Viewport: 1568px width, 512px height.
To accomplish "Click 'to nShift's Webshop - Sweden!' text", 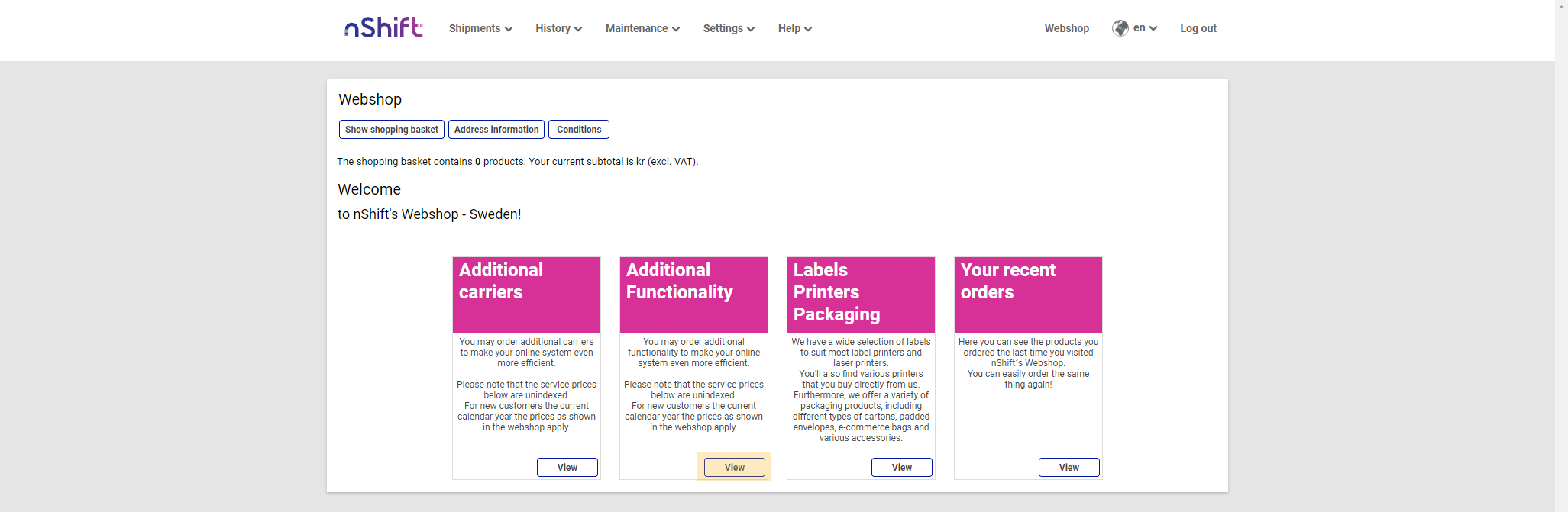I will click(429, 214).
